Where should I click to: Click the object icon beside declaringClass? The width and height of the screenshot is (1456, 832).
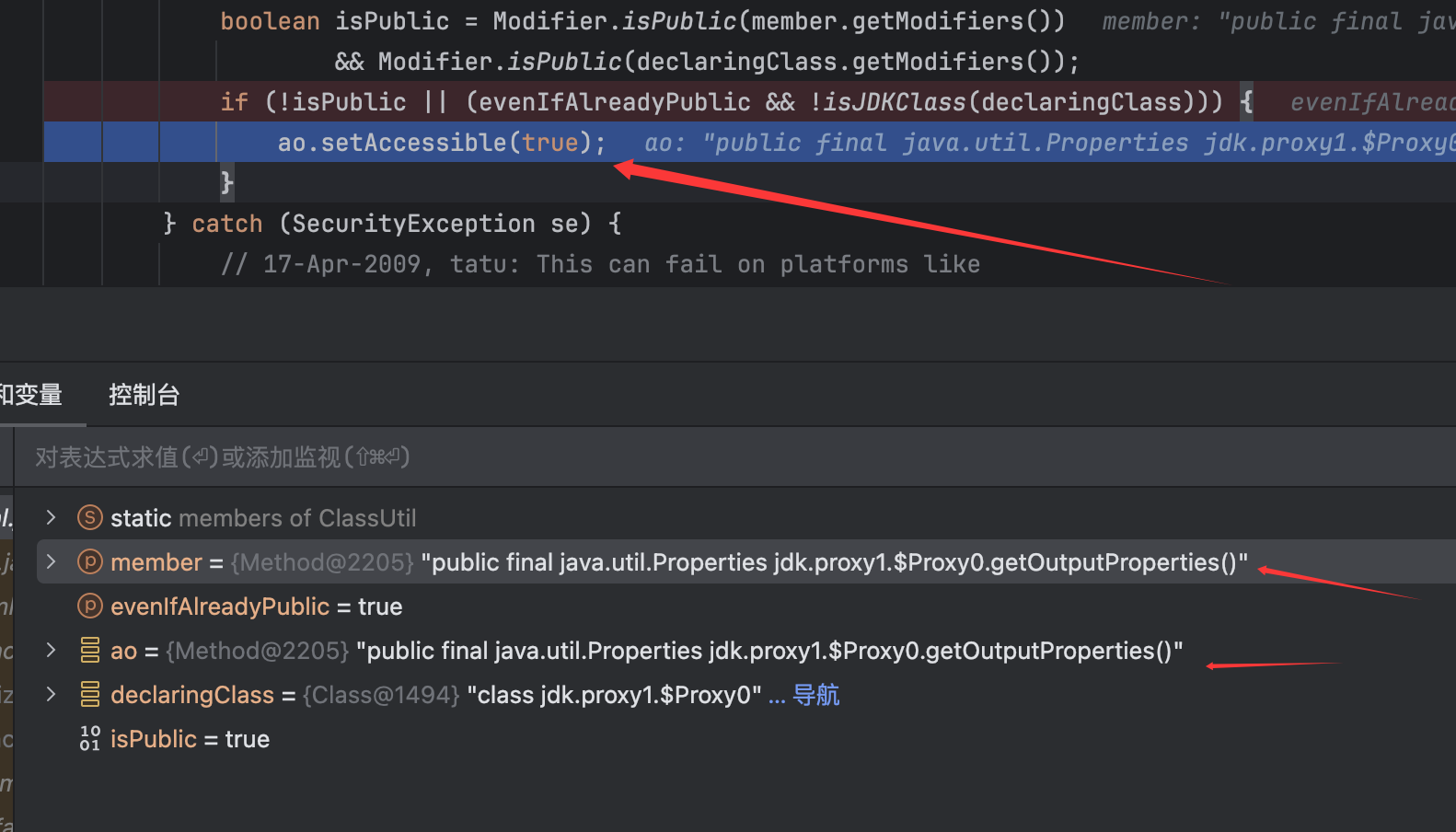click(89, 695)
